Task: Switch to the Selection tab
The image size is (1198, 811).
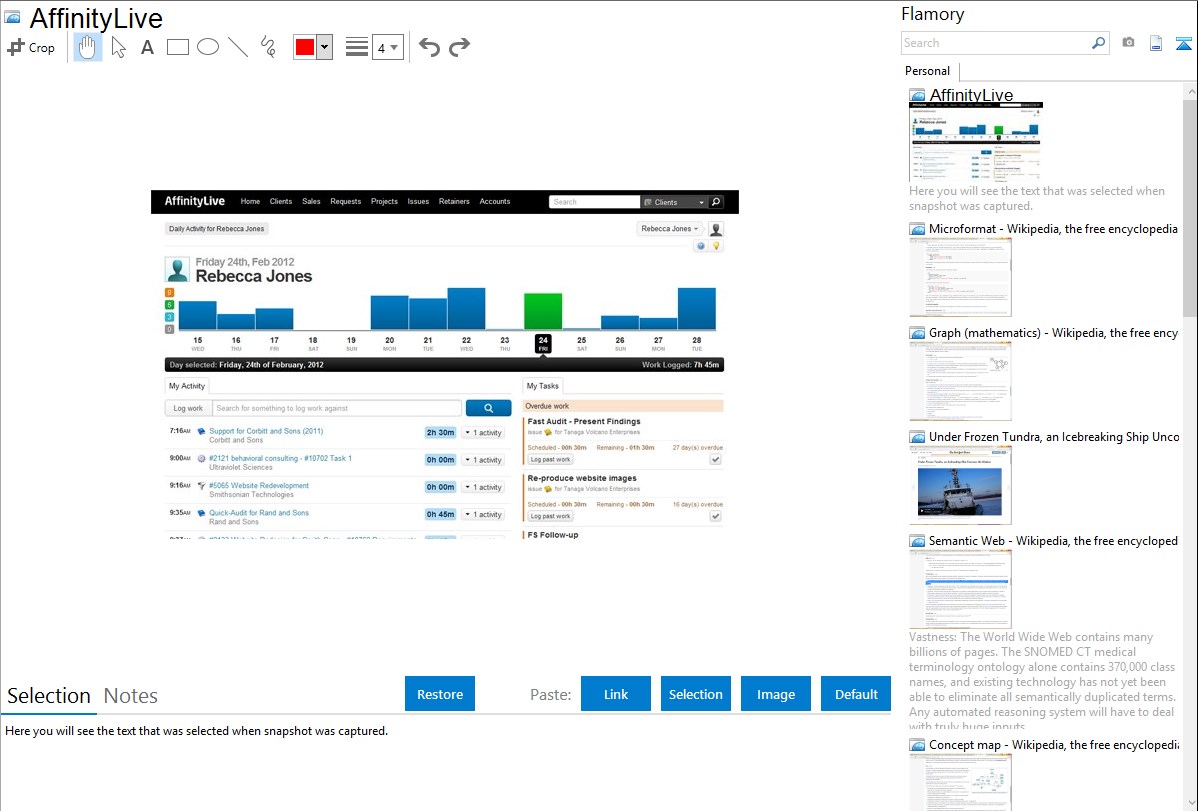Action: pyautogui.click(x=49, y=696)
